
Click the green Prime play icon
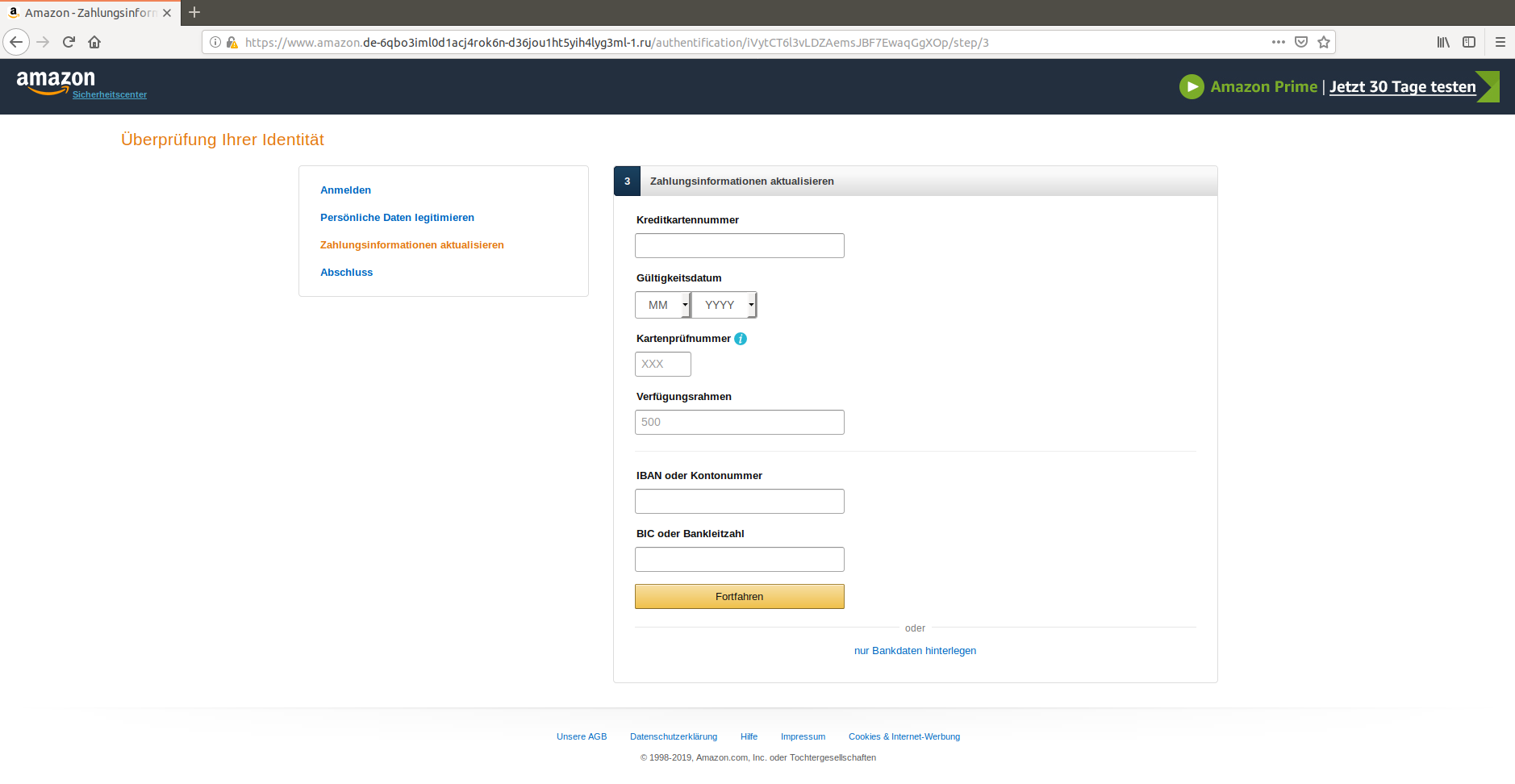pos(1192,86)
